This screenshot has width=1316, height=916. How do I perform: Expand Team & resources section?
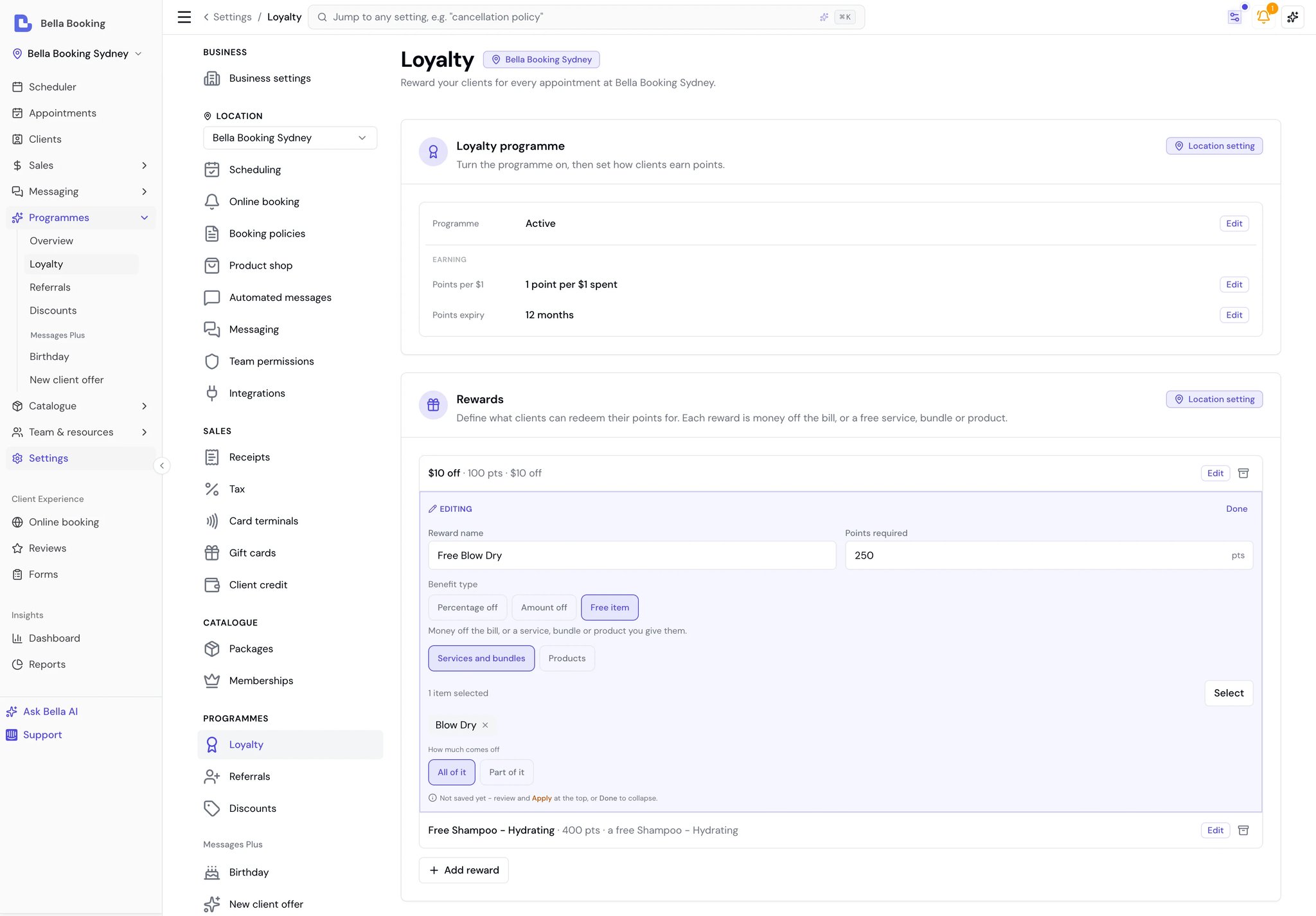click(81, 432)
